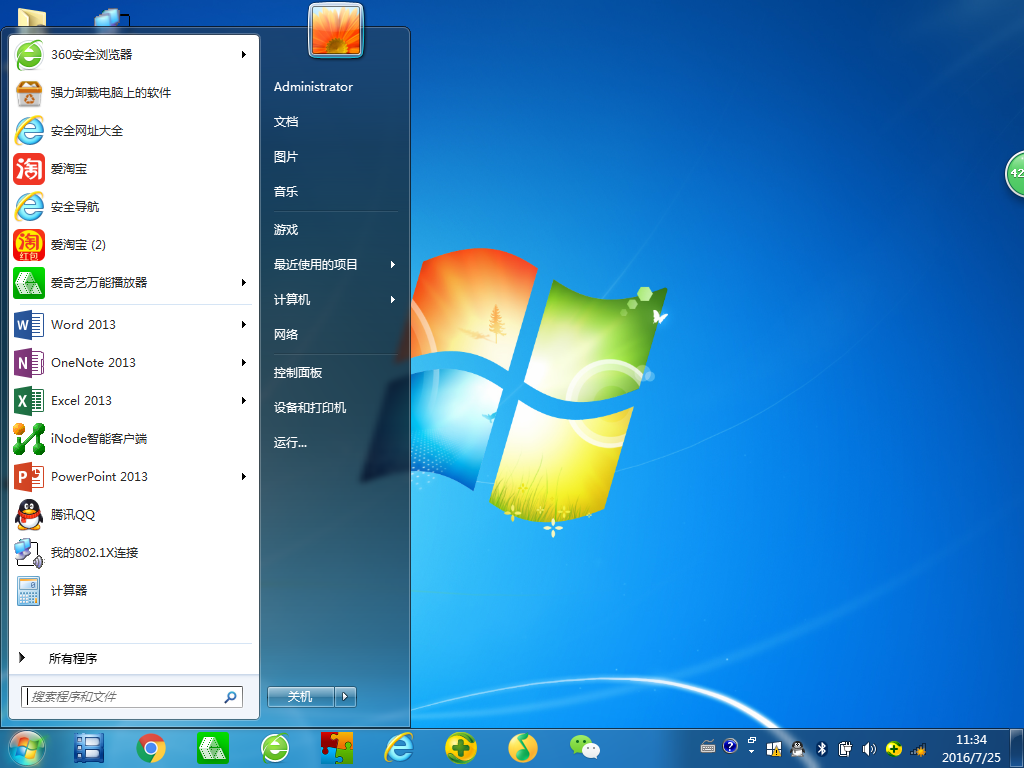Open the puzzle-piece taskbar icon
This screenshot has width=1024, height=768.
[x=337, y=748]
